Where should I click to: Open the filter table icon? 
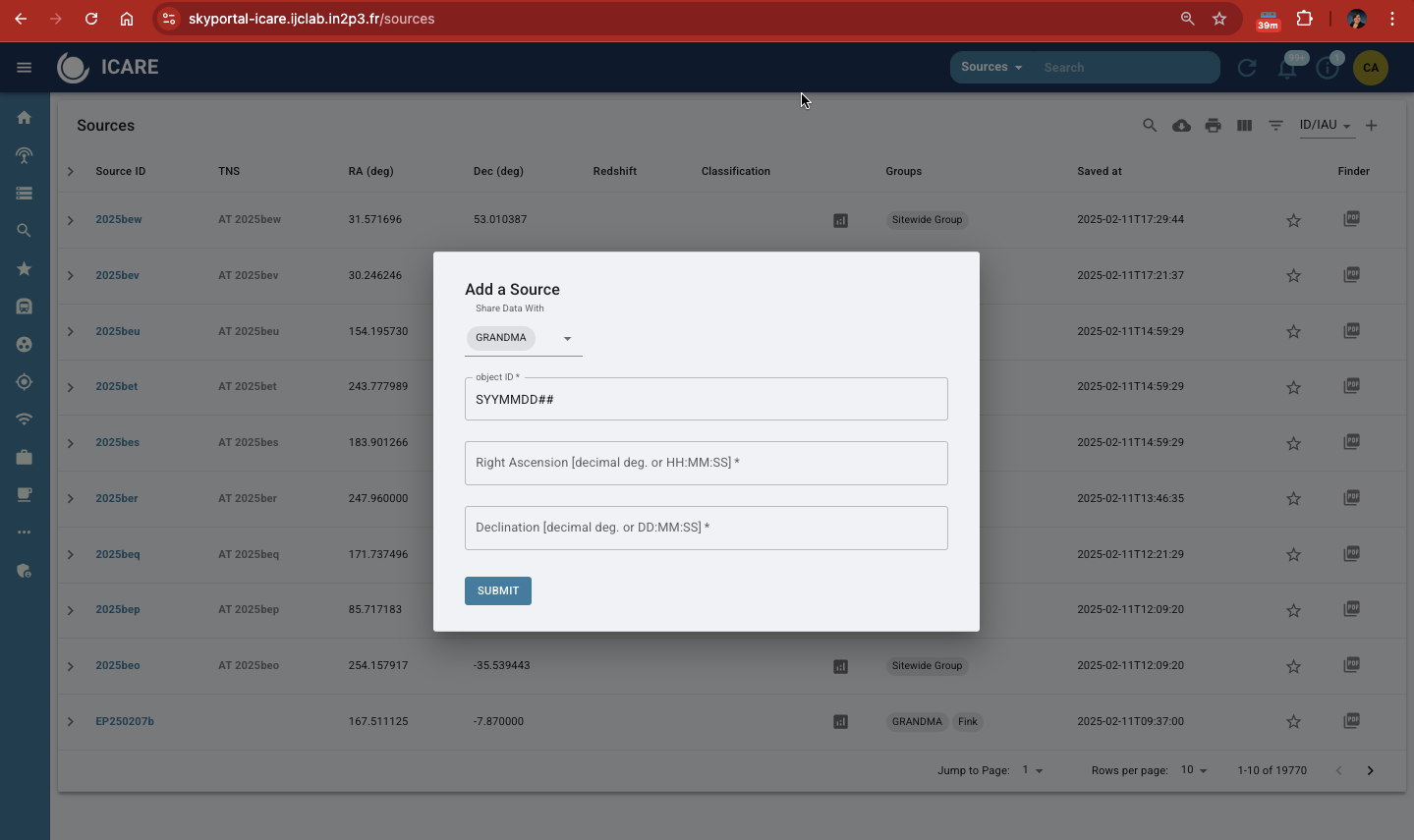click(1275, 126)
